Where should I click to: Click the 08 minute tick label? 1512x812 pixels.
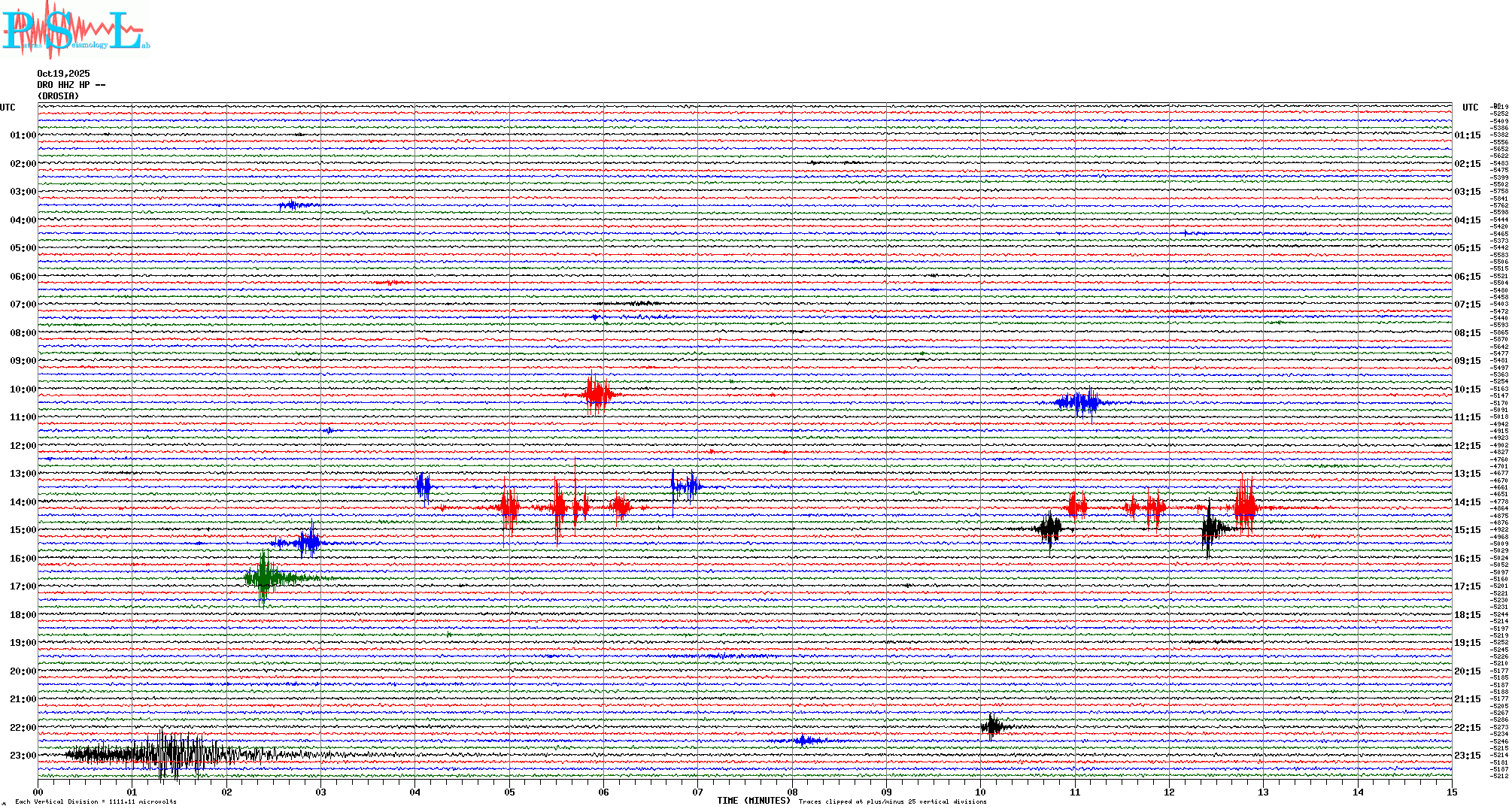pos(792,792)
